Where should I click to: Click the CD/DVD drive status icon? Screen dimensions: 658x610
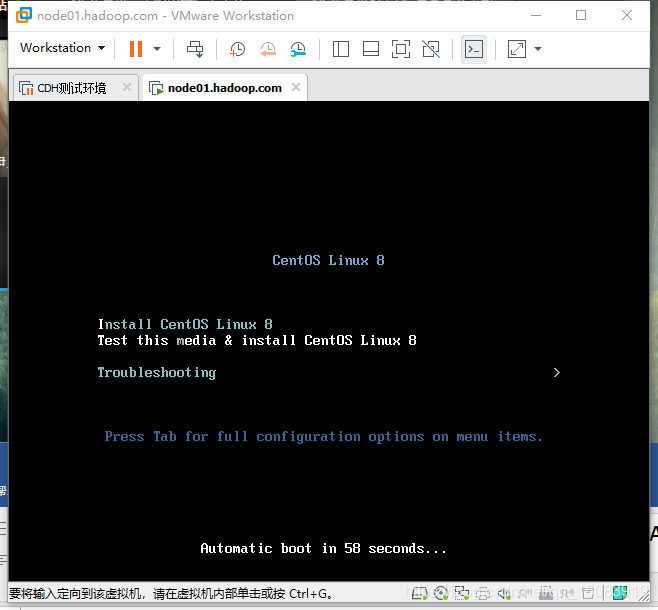[x=441, y=593]
